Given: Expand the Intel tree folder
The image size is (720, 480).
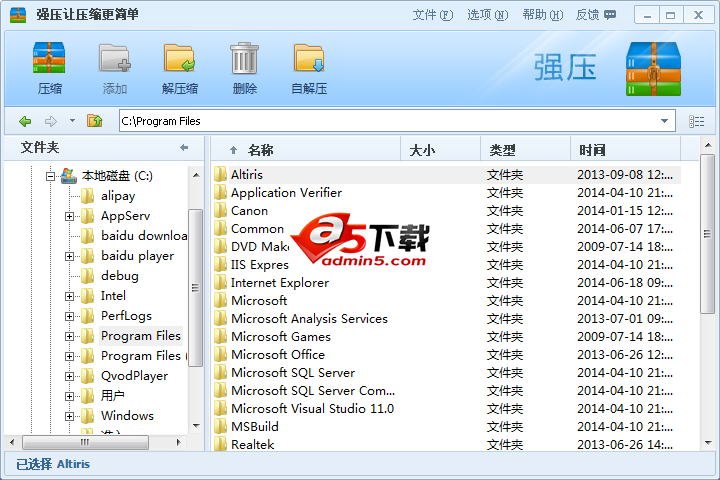Looking at the screenshot, I should click(69, 296).
